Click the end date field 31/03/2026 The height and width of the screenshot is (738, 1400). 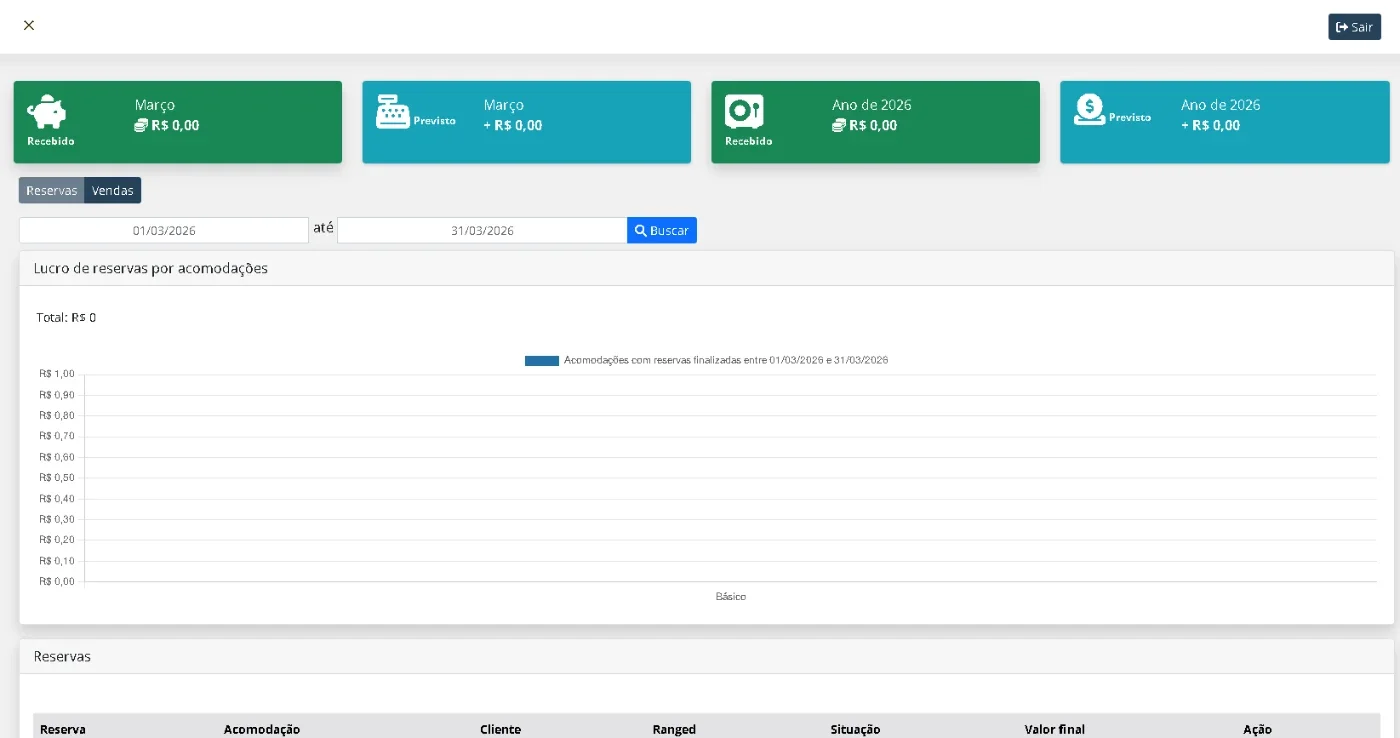(482, 230)
